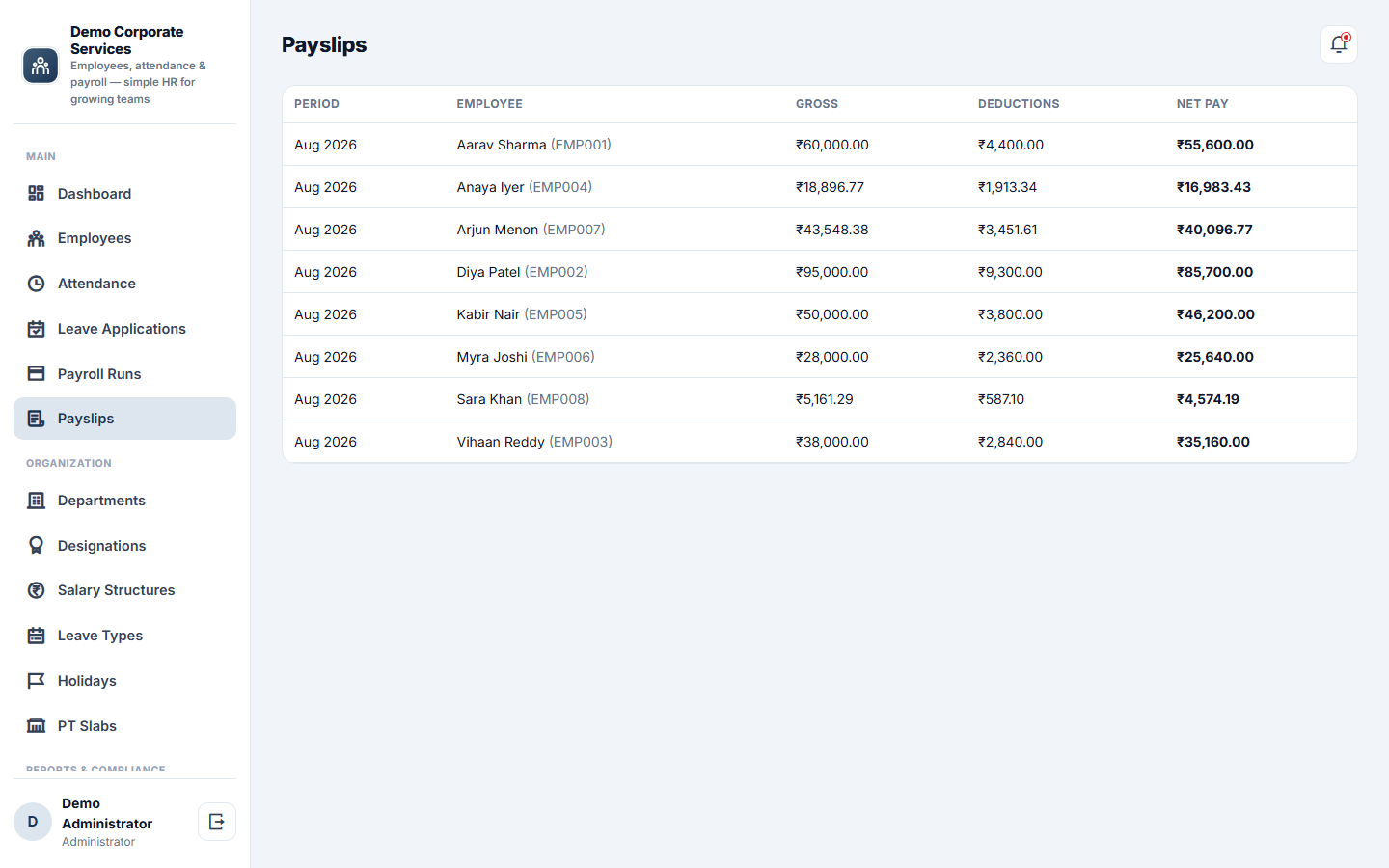Select employee Vihaan Reddy (EMP003)
This screenshot has height=868, width=1389.
(534, 442)
